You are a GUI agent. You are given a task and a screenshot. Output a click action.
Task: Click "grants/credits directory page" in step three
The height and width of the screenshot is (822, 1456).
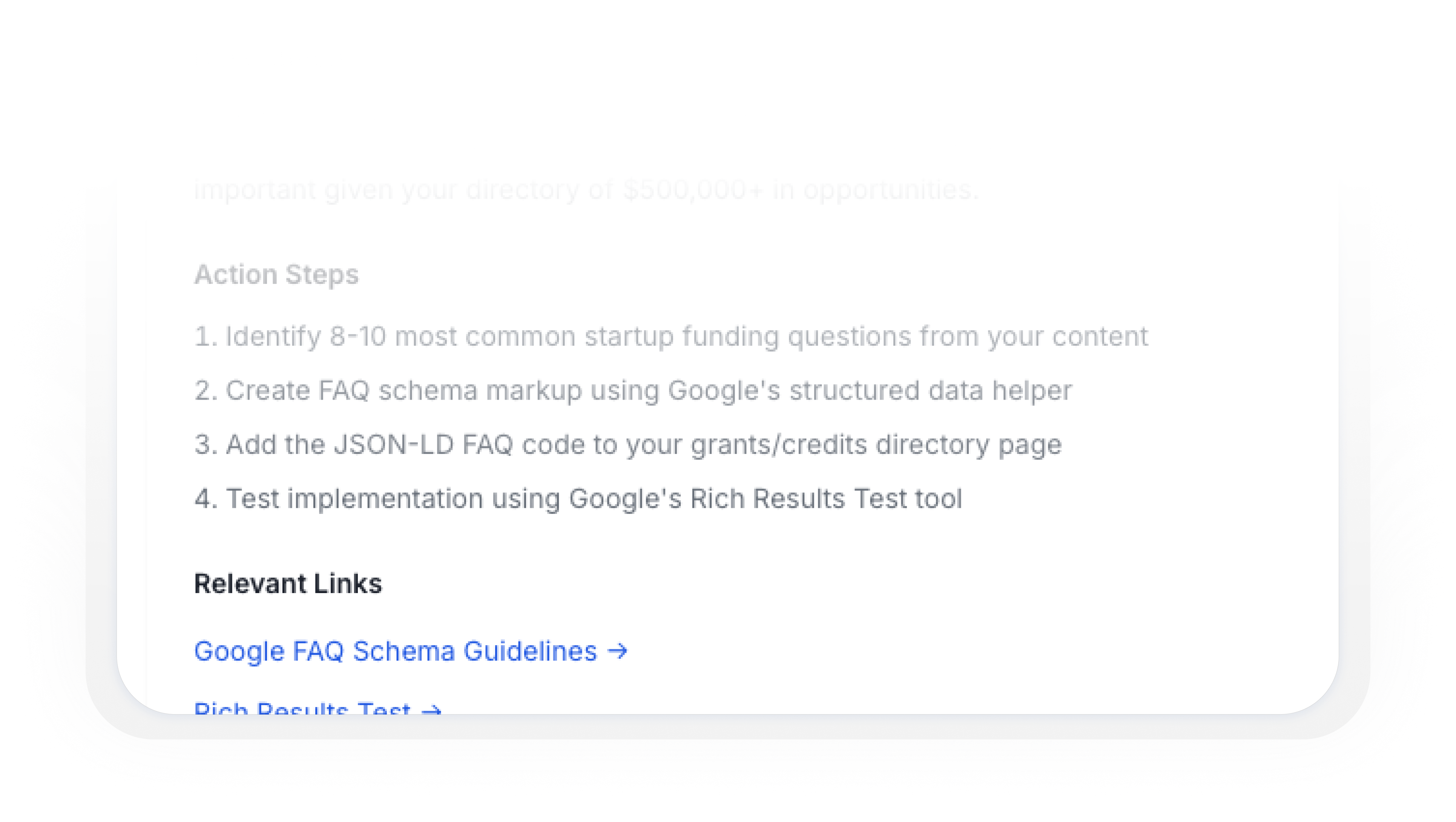[x=876, y=444]
